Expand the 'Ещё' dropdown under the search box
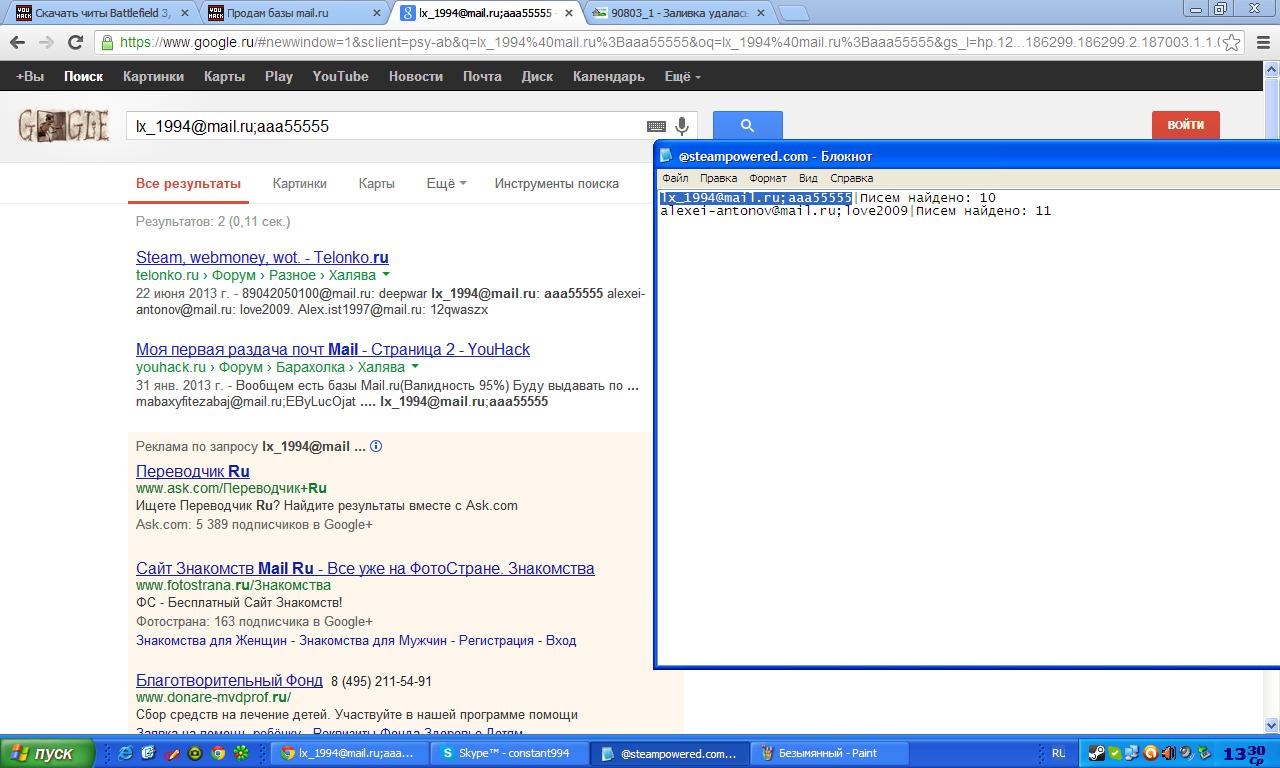This screenshot has width=1280, height=768. pyautogui.click(x=446, y=183)
